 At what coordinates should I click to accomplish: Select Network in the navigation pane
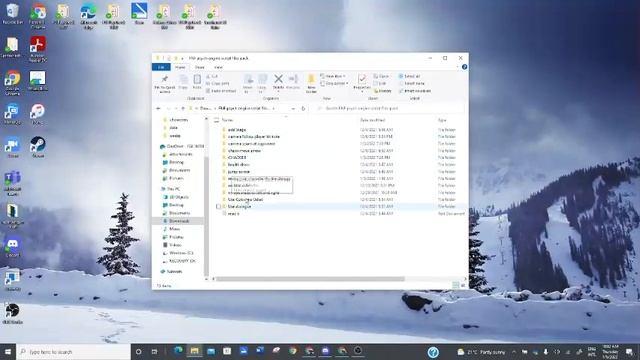click(x=171, y=271)
